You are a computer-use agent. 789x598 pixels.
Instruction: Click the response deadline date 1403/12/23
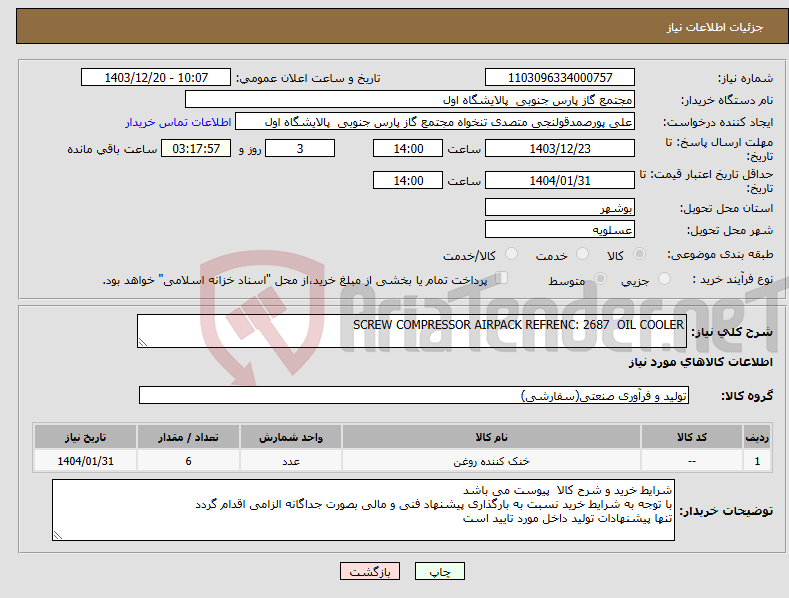click(560, 148)
